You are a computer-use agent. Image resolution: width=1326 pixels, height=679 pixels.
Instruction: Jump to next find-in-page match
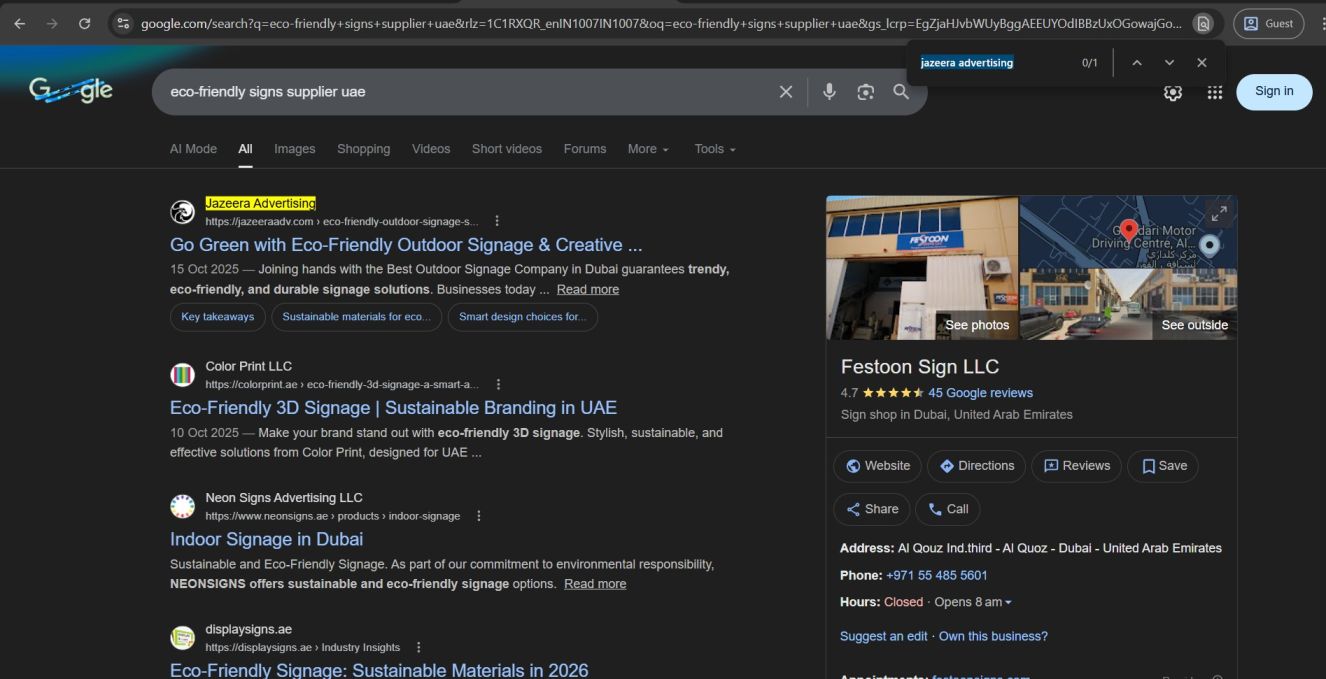[x=1169, y=63]
